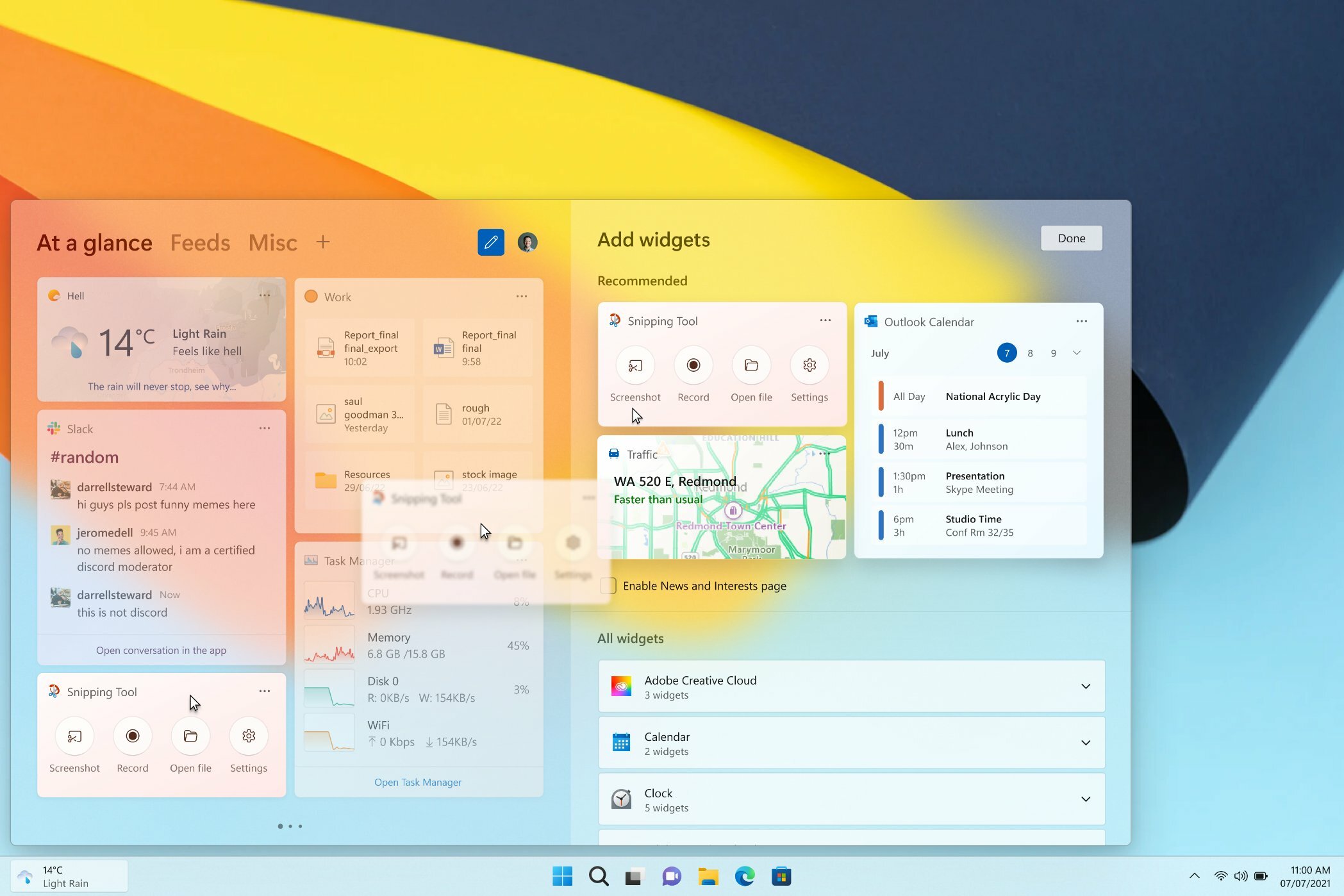This screenshot has height=896, width=1344.
Task: Click Screenshot icon in bottom-left Snipping Tool widget
Action: pos(74,736)
